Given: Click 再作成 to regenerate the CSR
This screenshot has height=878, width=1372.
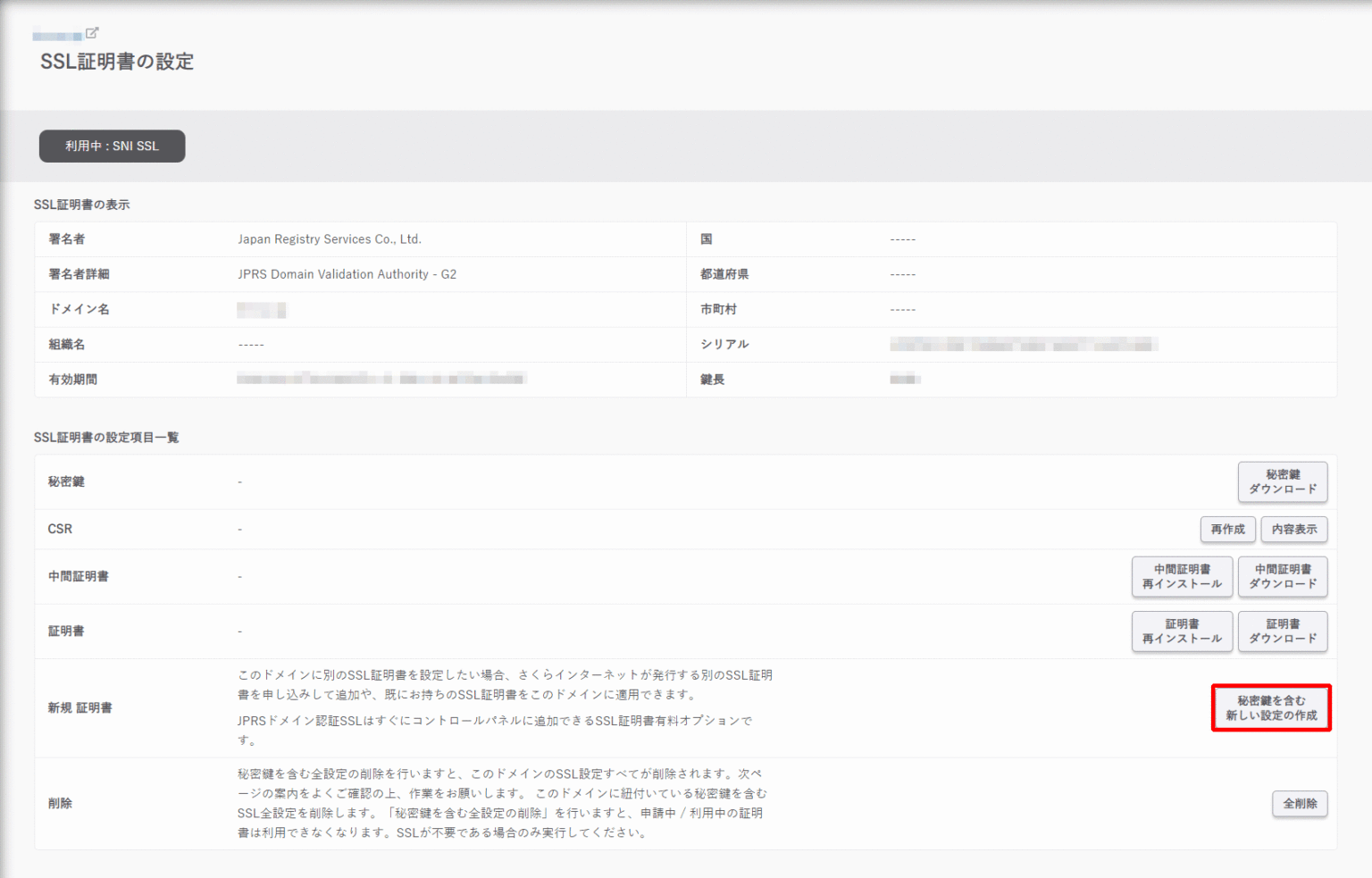Looking at the screenshot, I should 1227,529.
